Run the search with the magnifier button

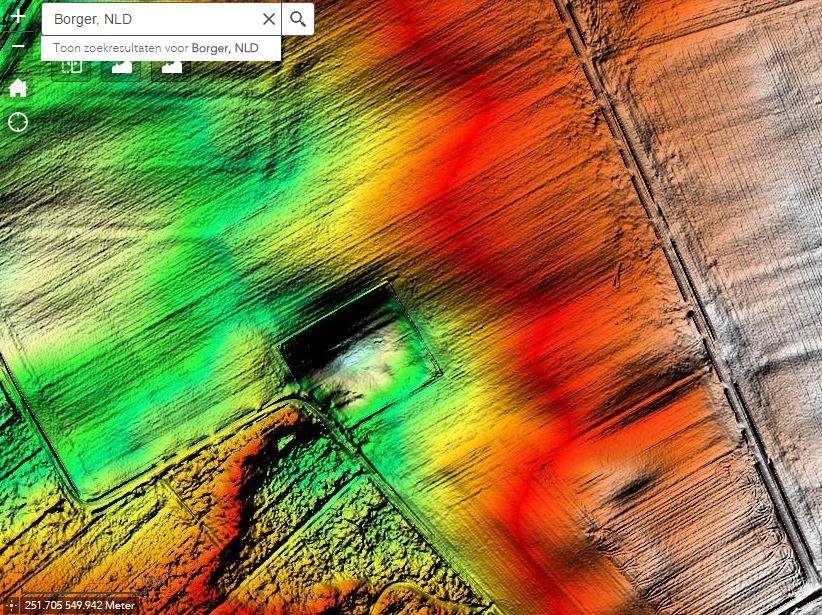[298, 19]
